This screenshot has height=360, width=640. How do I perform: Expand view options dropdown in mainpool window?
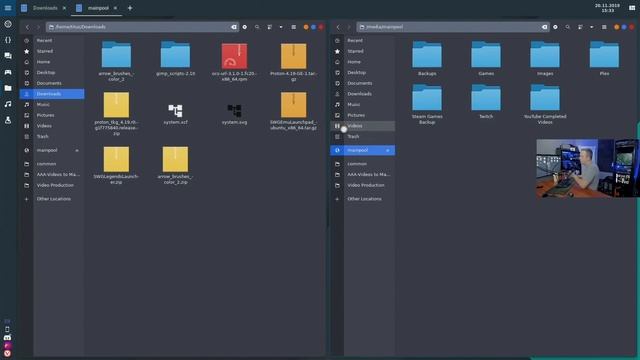point(591,27)
